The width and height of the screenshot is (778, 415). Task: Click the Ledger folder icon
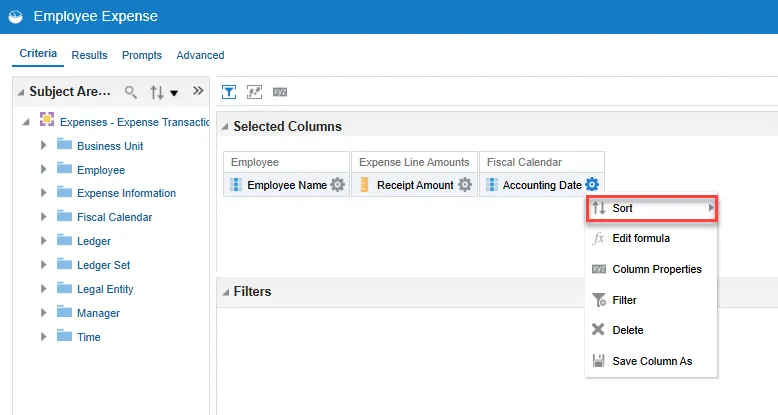point(64,240)
